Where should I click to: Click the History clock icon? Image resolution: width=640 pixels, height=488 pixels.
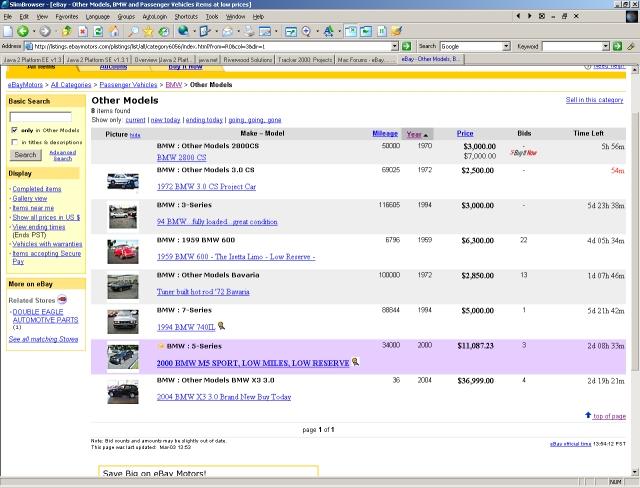coord(164,31)
